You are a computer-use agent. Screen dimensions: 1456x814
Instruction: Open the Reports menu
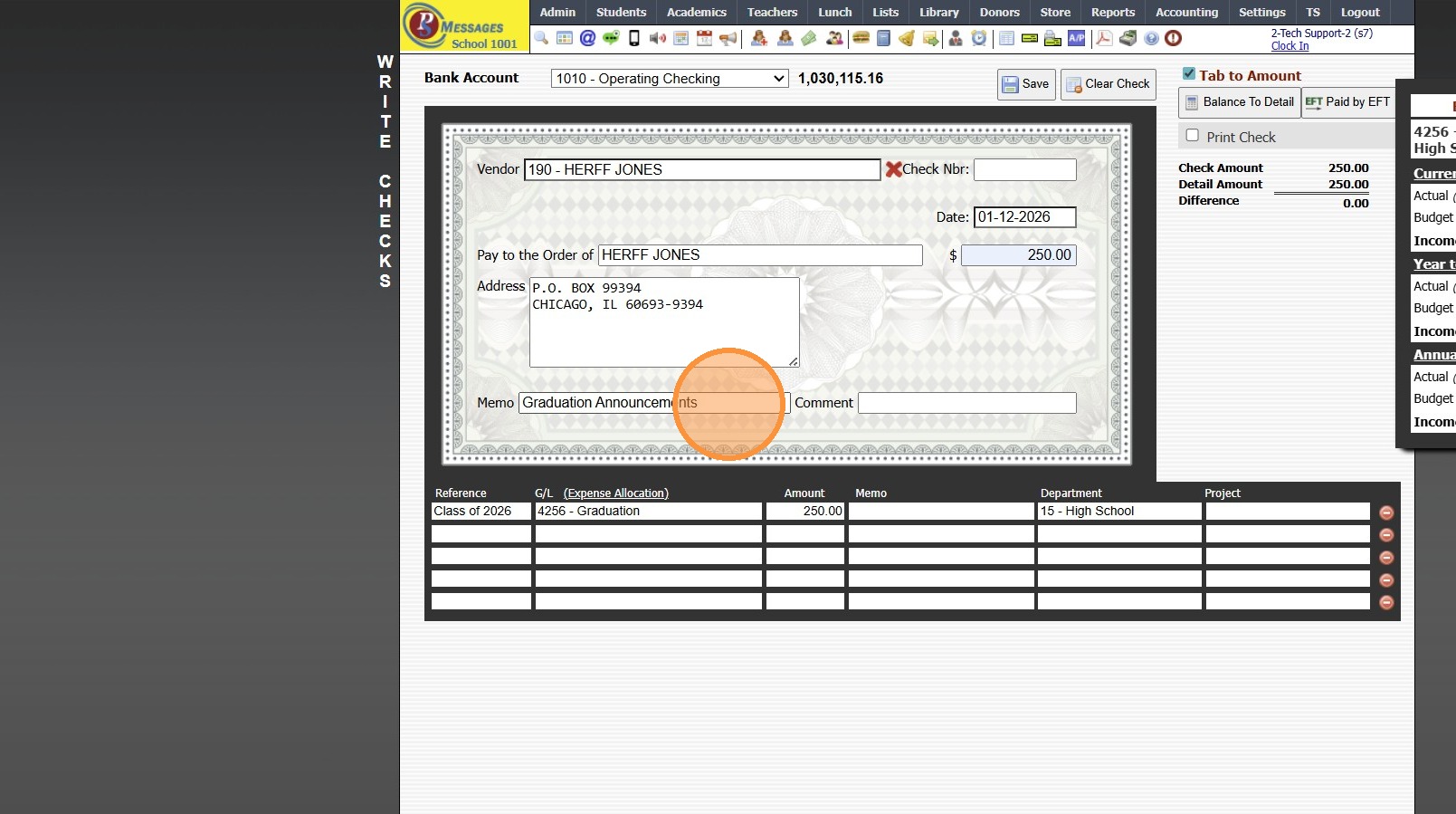point(1113,13)
